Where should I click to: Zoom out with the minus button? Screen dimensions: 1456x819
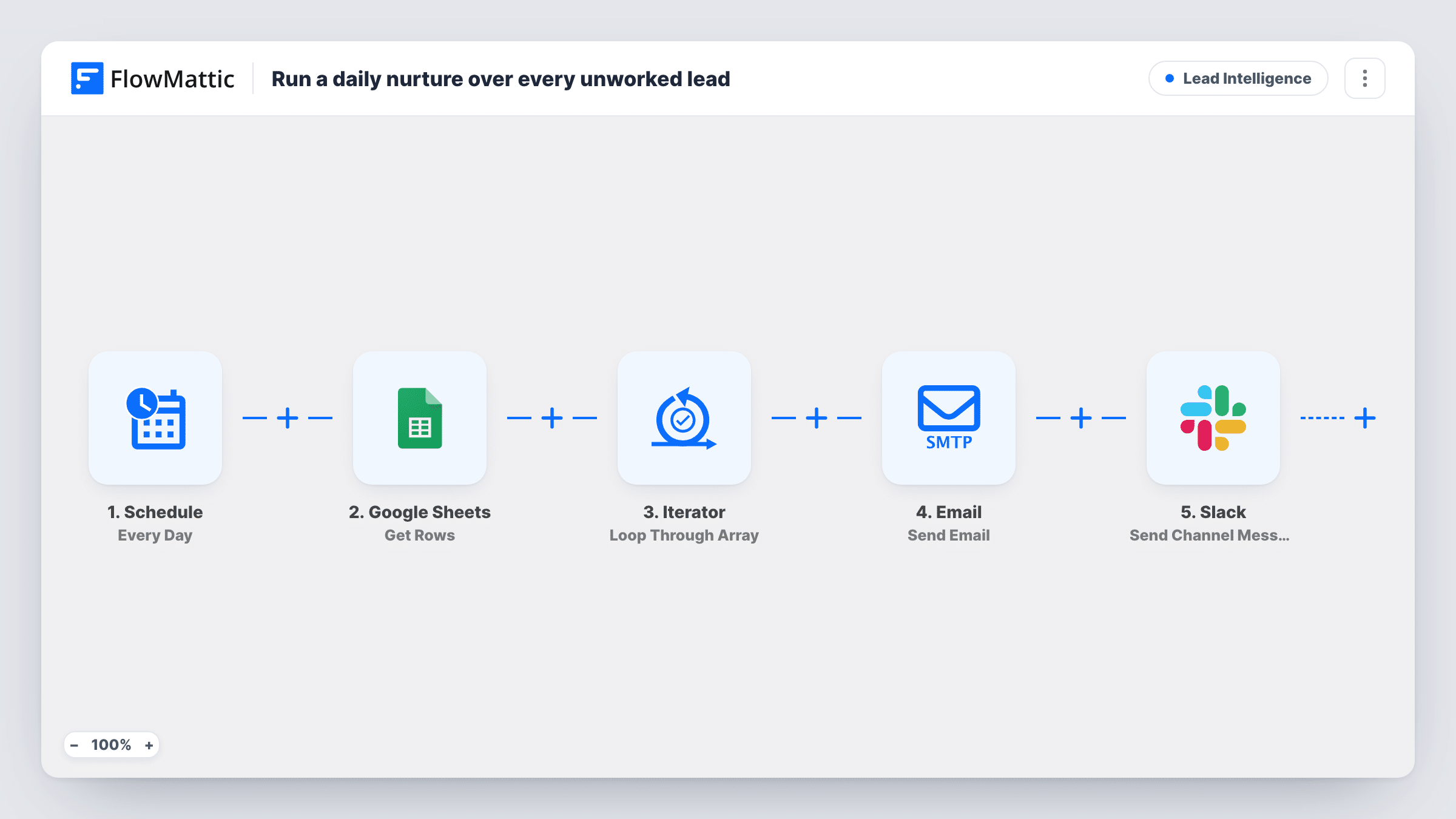[x=74, y=745]
